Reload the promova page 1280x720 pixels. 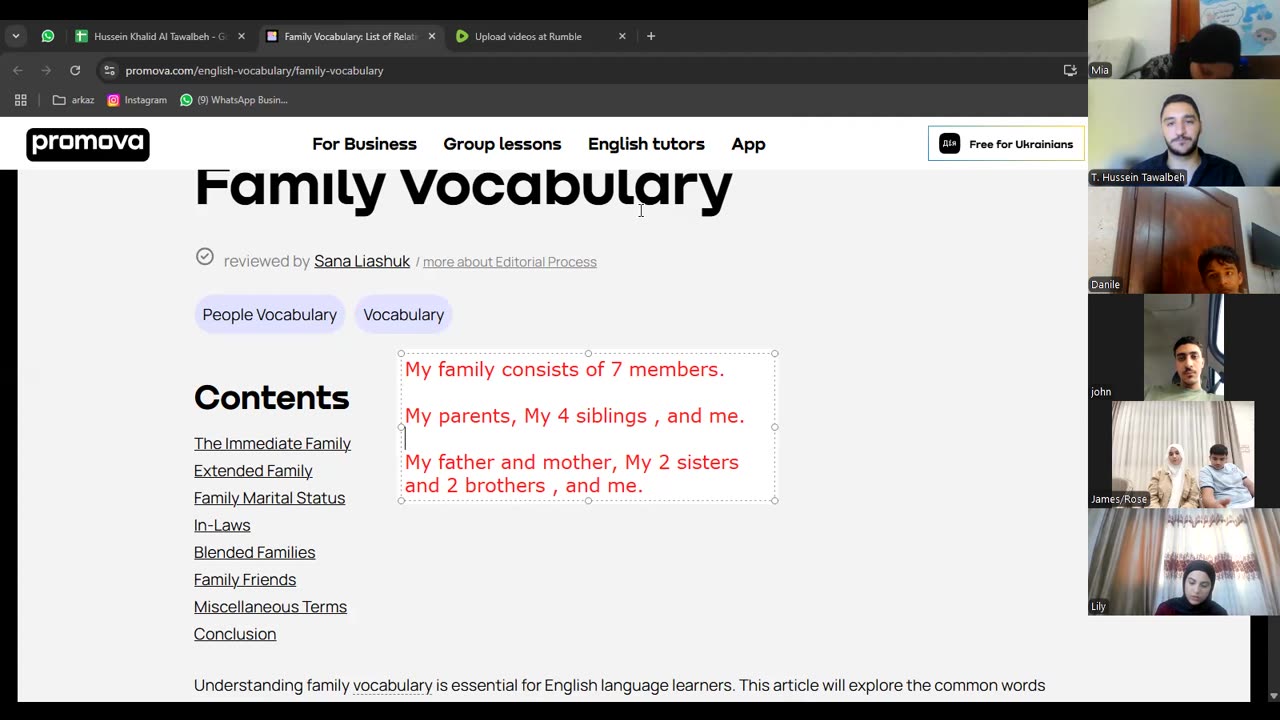75,70
